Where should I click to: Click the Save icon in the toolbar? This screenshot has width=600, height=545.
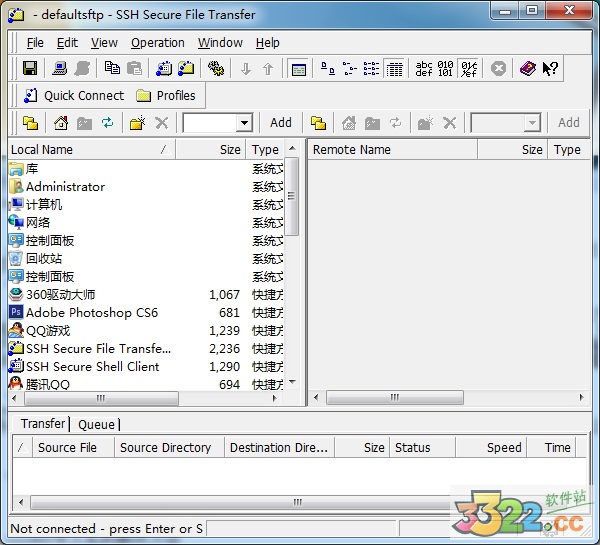click(30, 69)
